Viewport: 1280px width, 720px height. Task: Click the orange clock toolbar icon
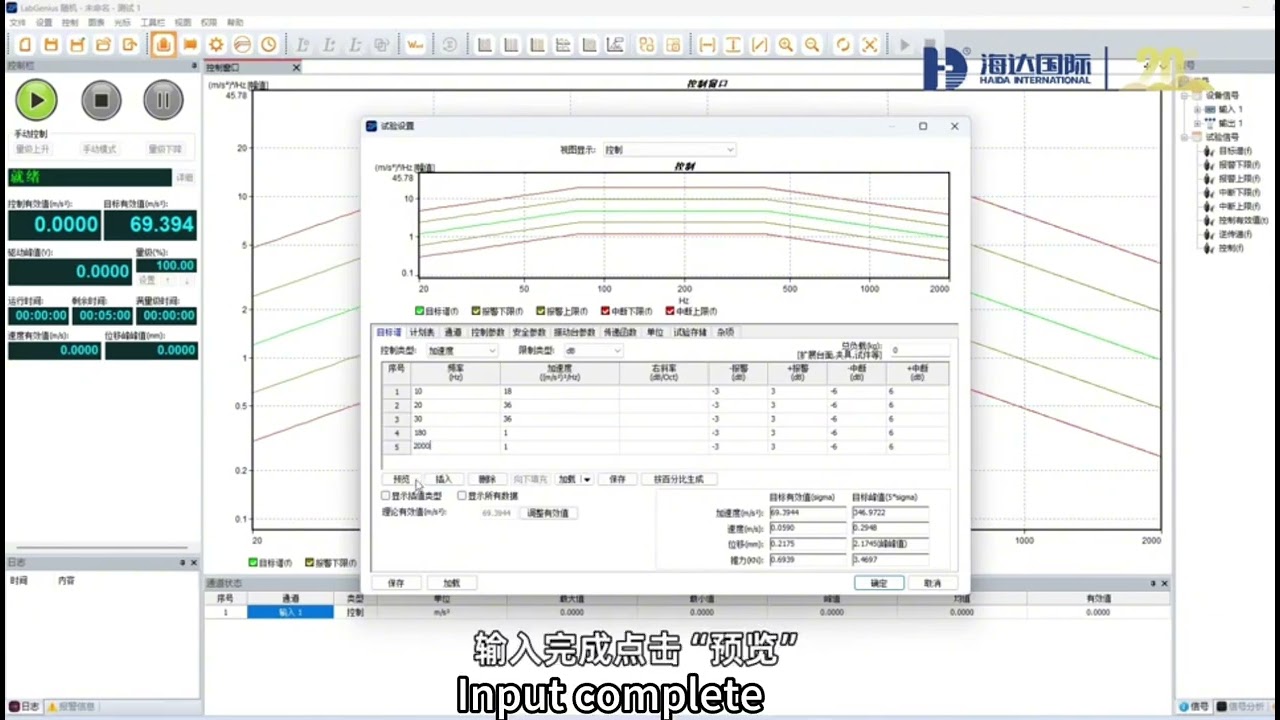(269, 45)
